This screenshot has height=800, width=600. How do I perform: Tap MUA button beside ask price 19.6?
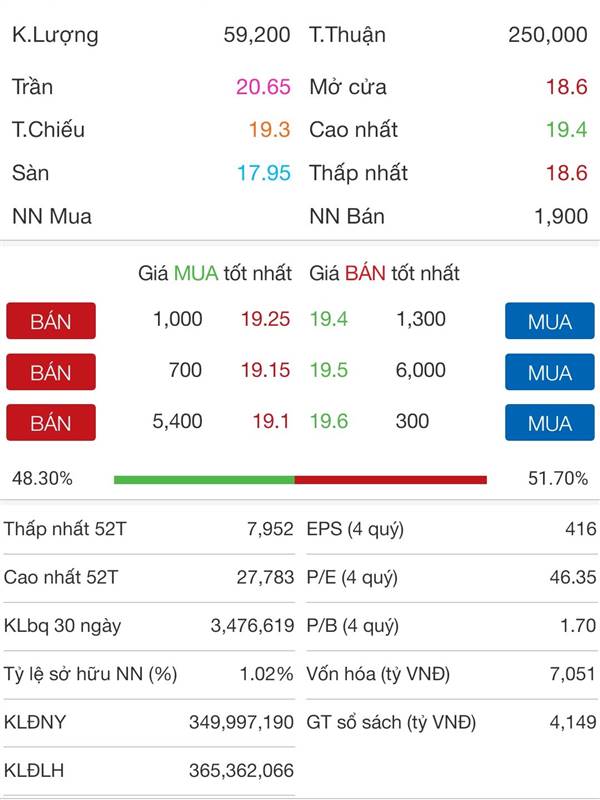click(x=549, y=422)
